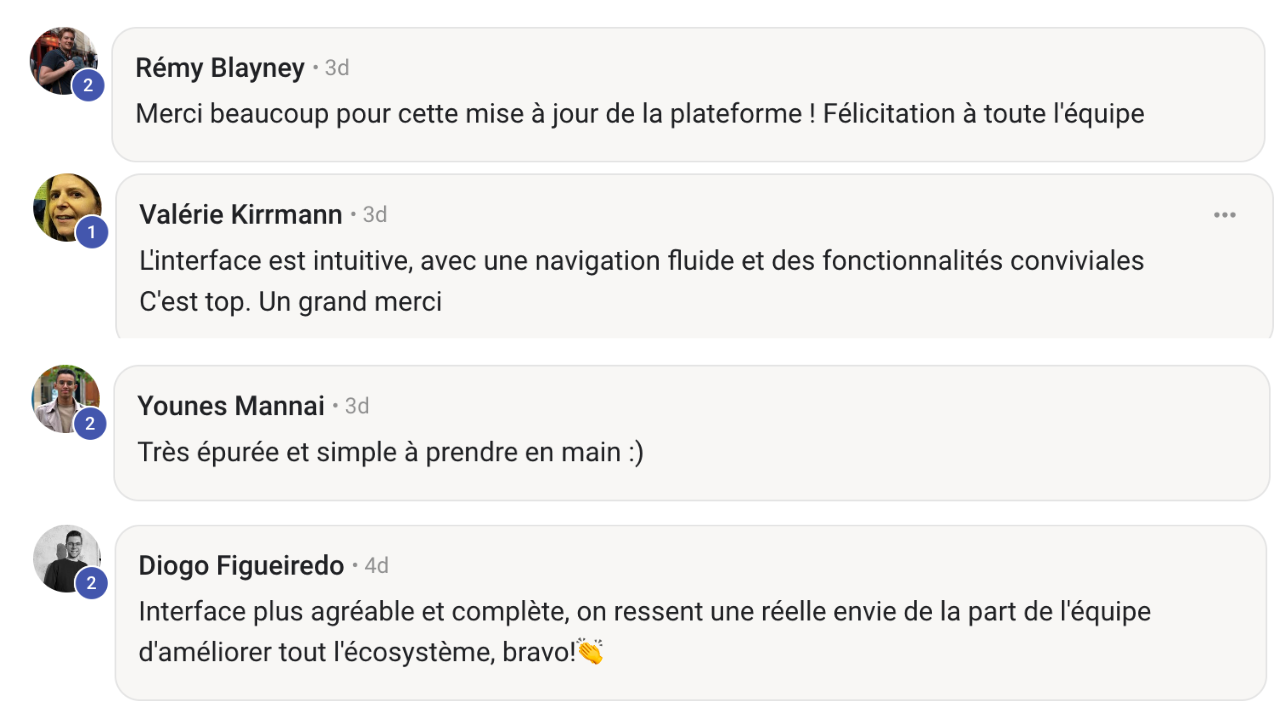Select the comment starting with "Merci beaucoup pour cette mise à jour"
This screenshot has width=1280, height=720.
tap(640, 114)
